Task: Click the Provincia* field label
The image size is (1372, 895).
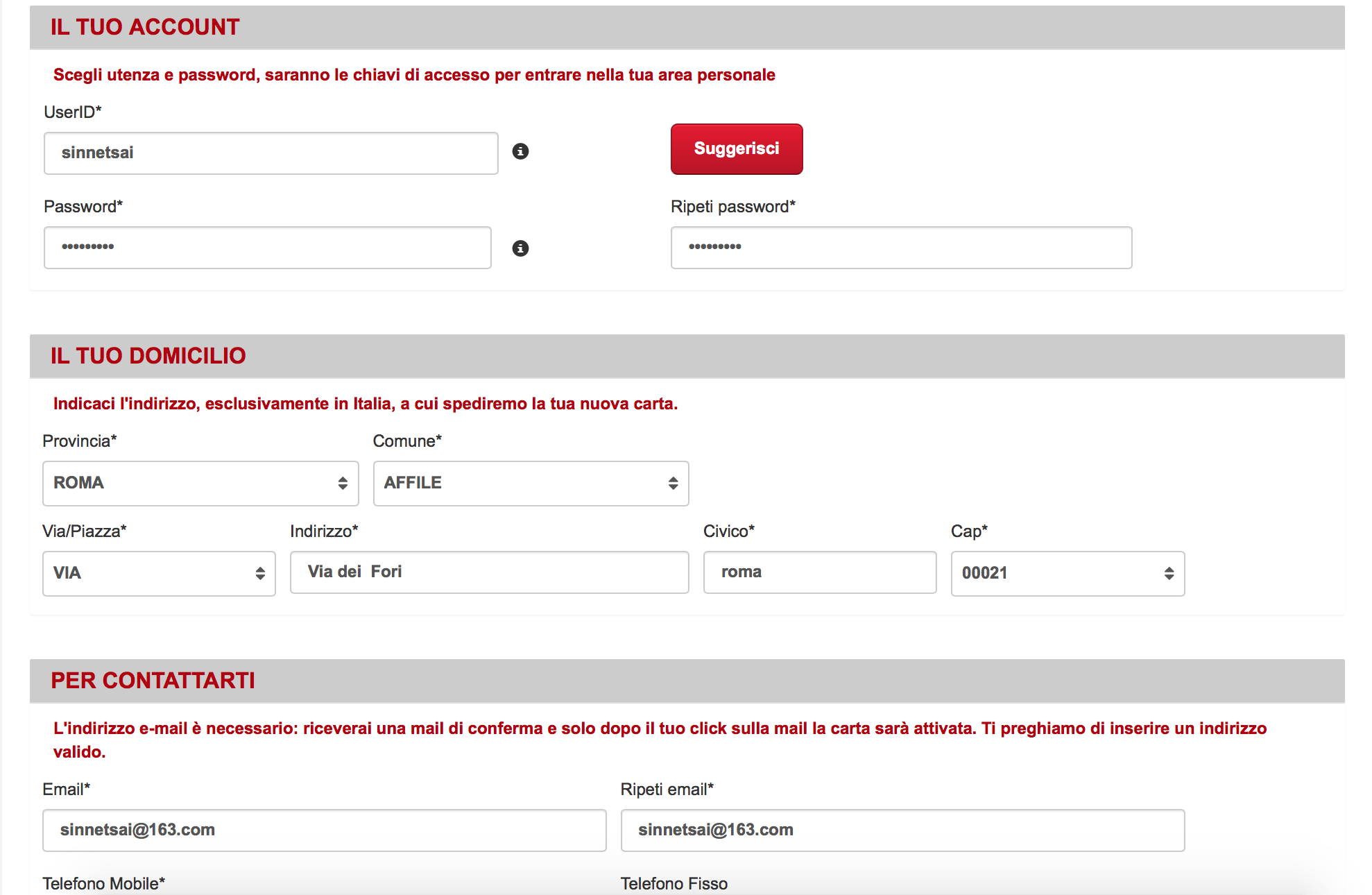Action: click(80, 441)
